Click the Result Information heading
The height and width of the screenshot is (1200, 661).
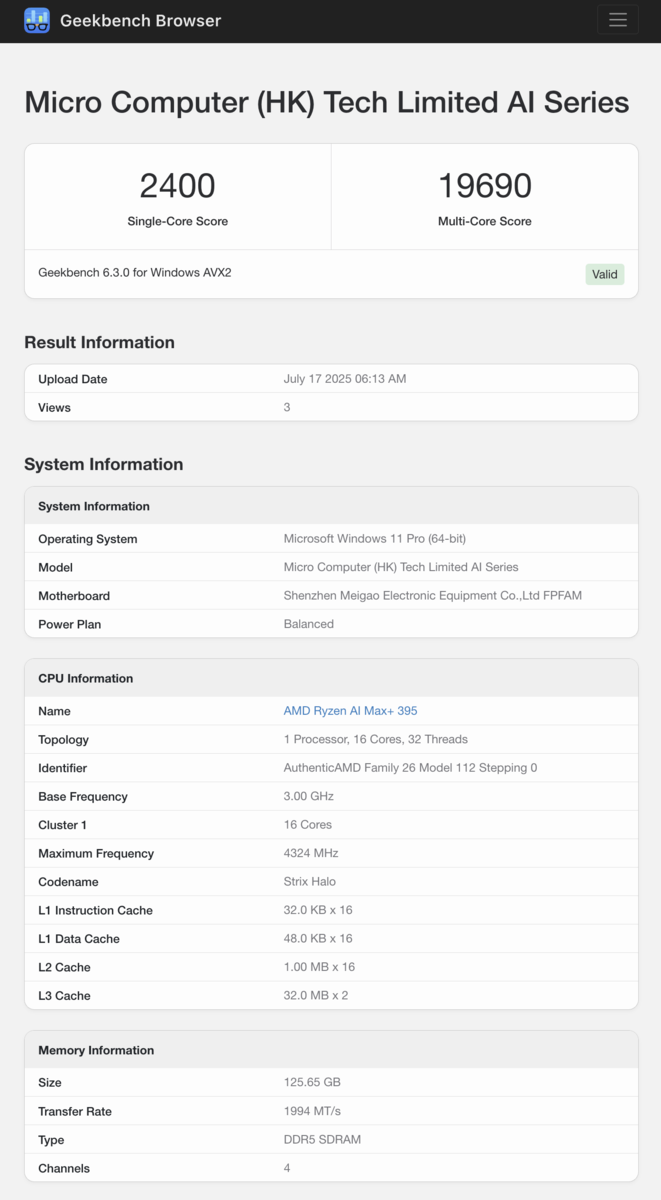99,342
